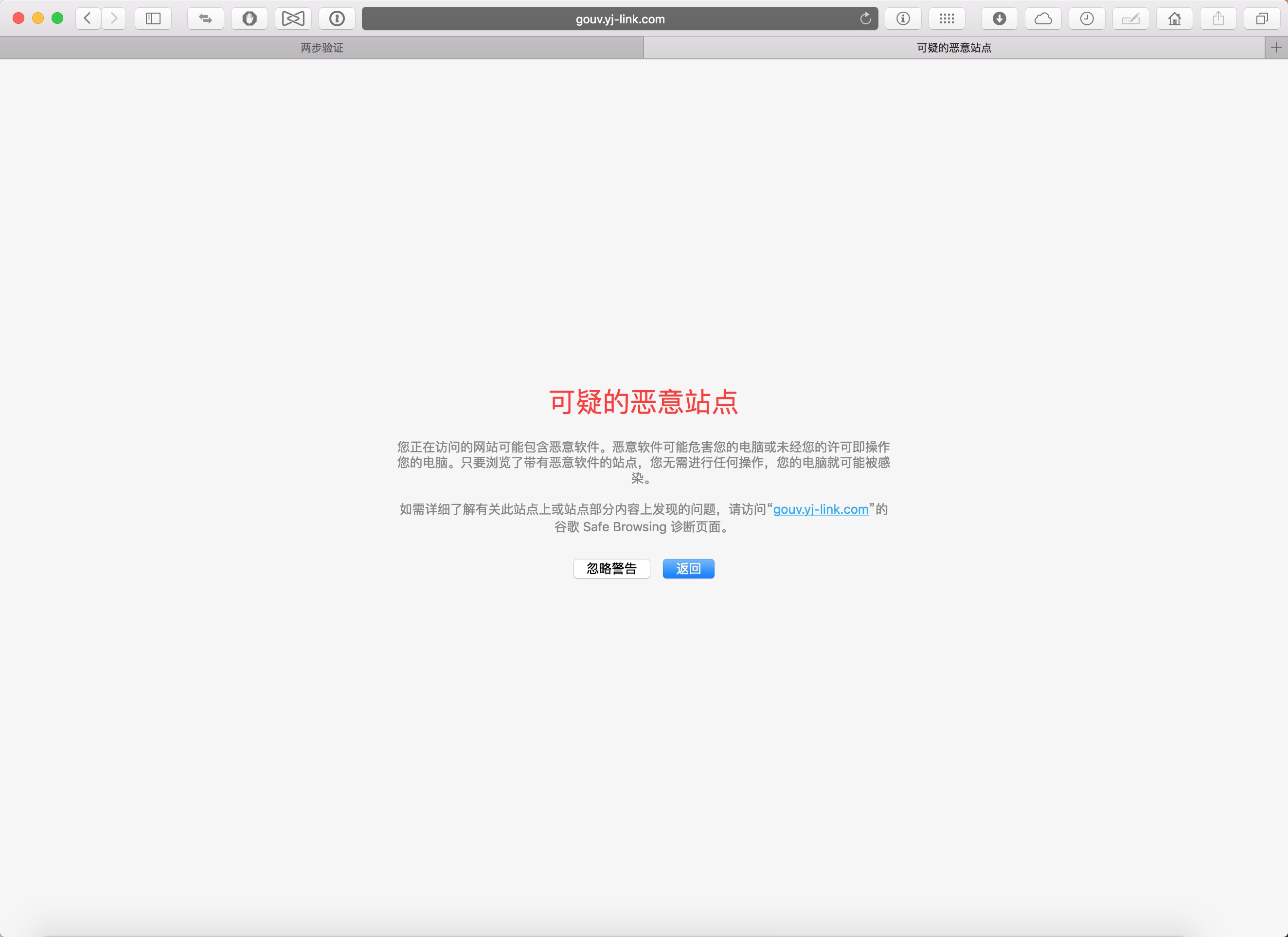
Task: Toggle the Safari sidebar
Action: [x=153, y=19]
